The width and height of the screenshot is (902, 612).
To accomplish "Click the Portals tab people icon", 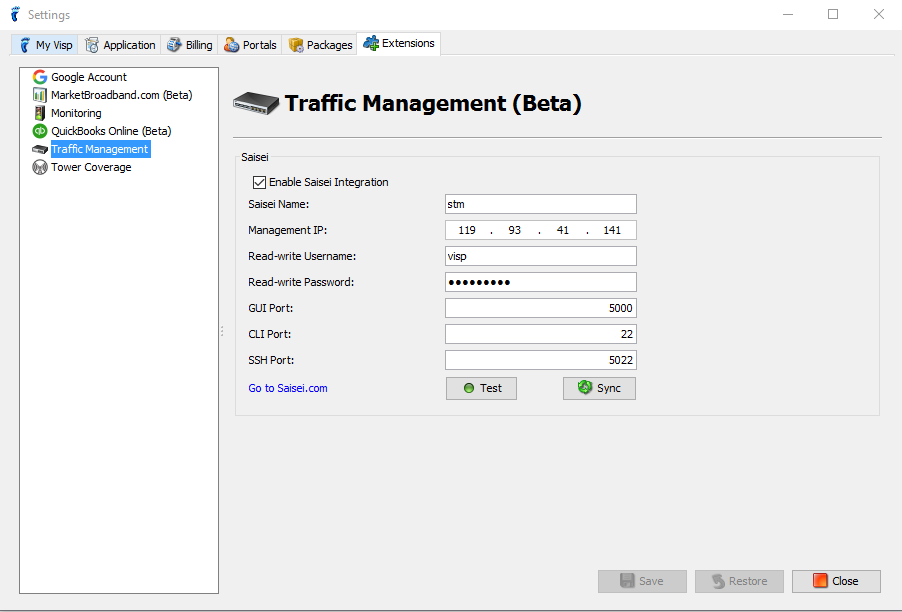I will click(x=231, y=44).
